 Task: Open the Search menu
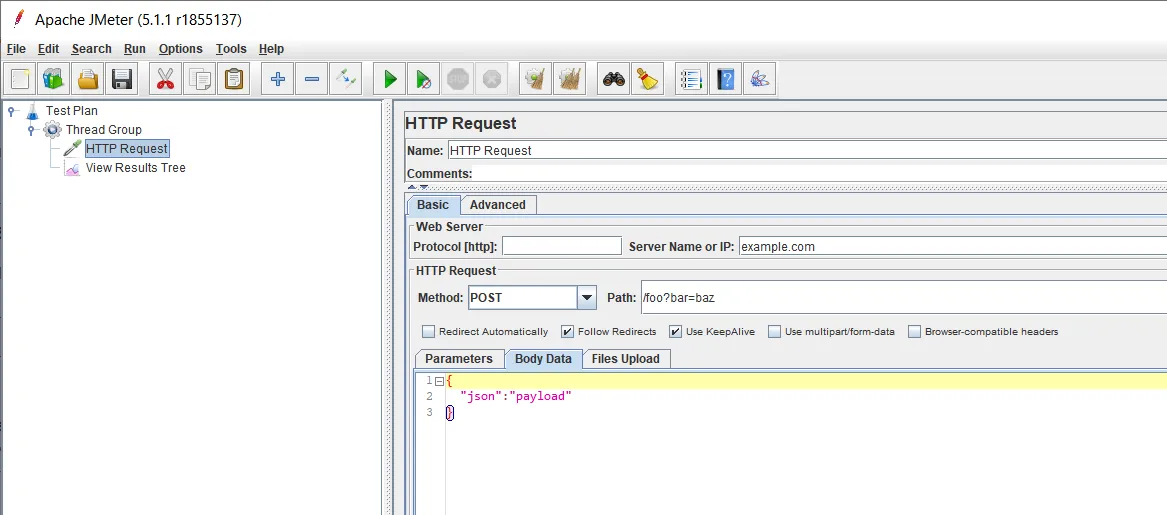[x=92, y=48]
